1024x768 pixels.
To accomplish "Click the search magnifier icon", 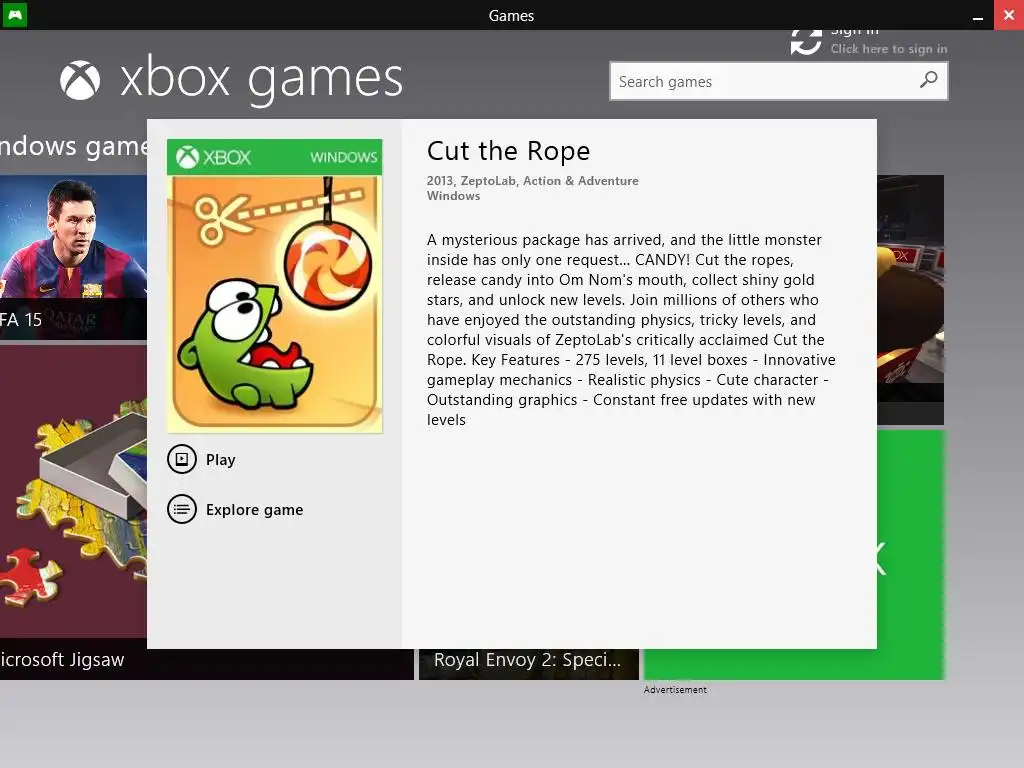I will click(x=928, y=81).
